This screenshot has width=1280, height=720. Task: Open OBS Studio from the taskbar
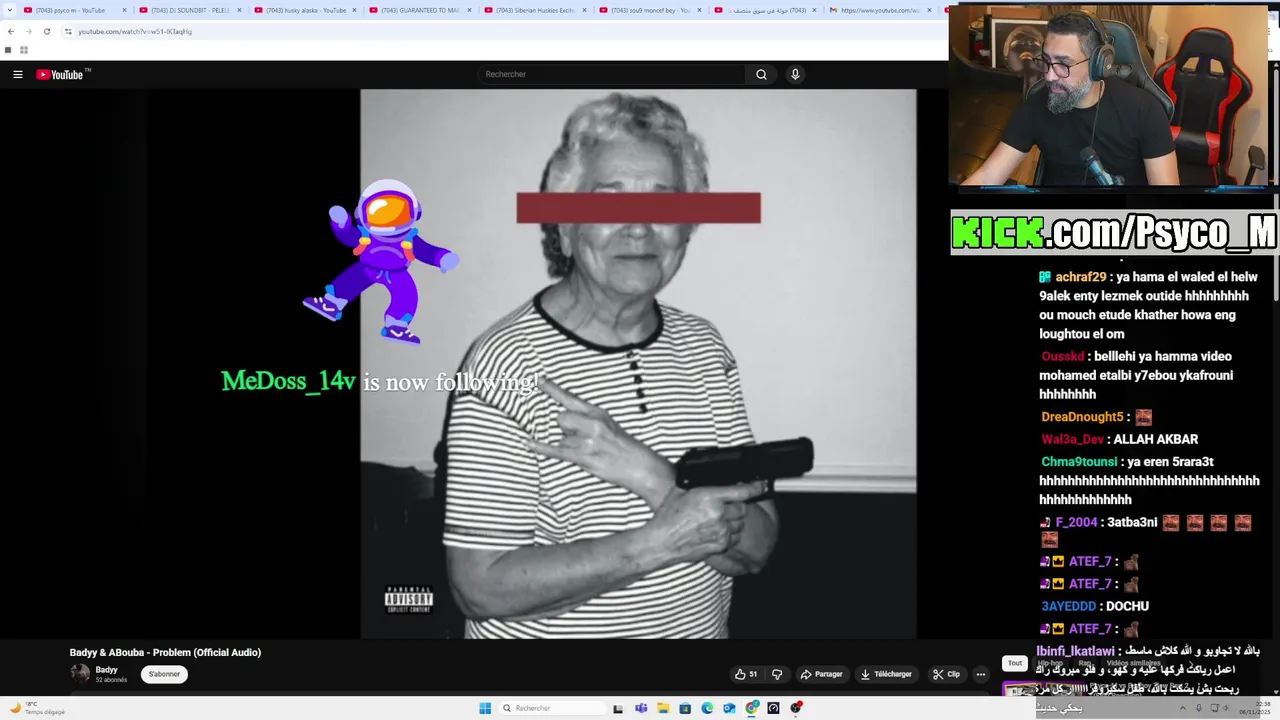pos(796,708)
